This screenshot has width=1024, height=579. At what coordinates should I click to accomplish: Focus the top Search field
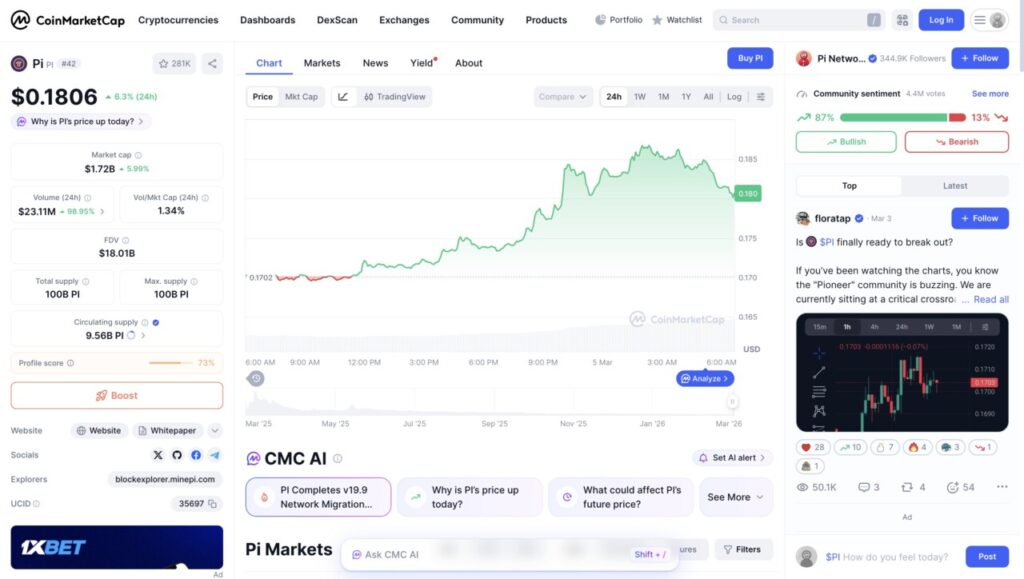(x=791, y=20)
